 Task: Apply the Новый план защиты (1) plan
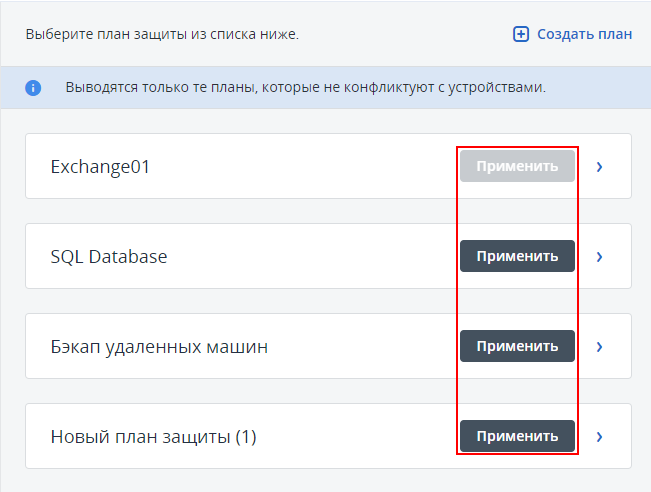[x=517, y=436]
